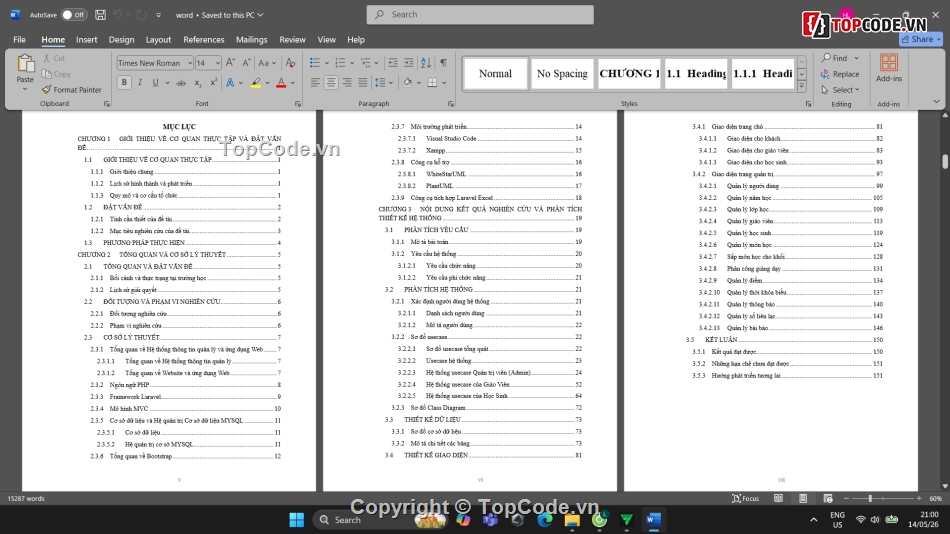Viewport: 950px width, 534px height.
Task: Open the File menu
Action: tap(19, 39)
